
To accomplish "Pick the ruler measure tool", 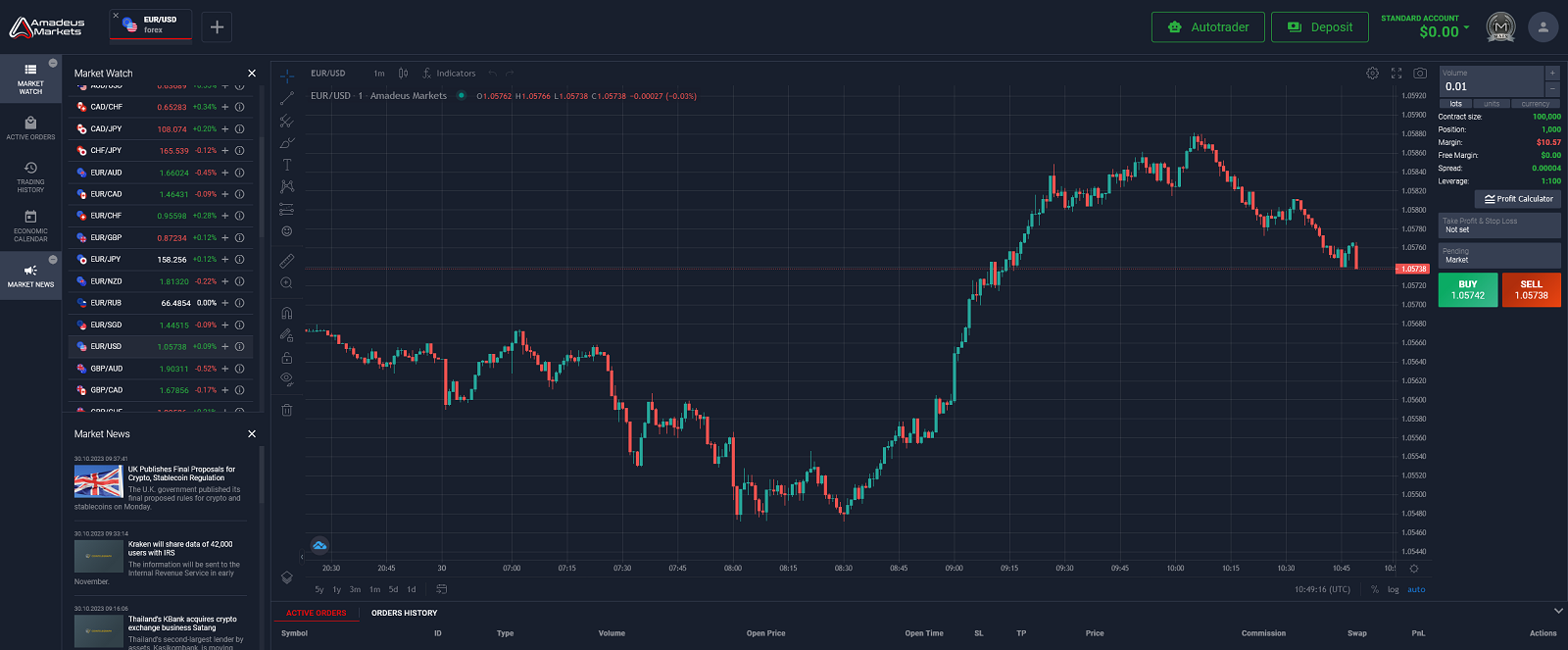I will point(287,261).
